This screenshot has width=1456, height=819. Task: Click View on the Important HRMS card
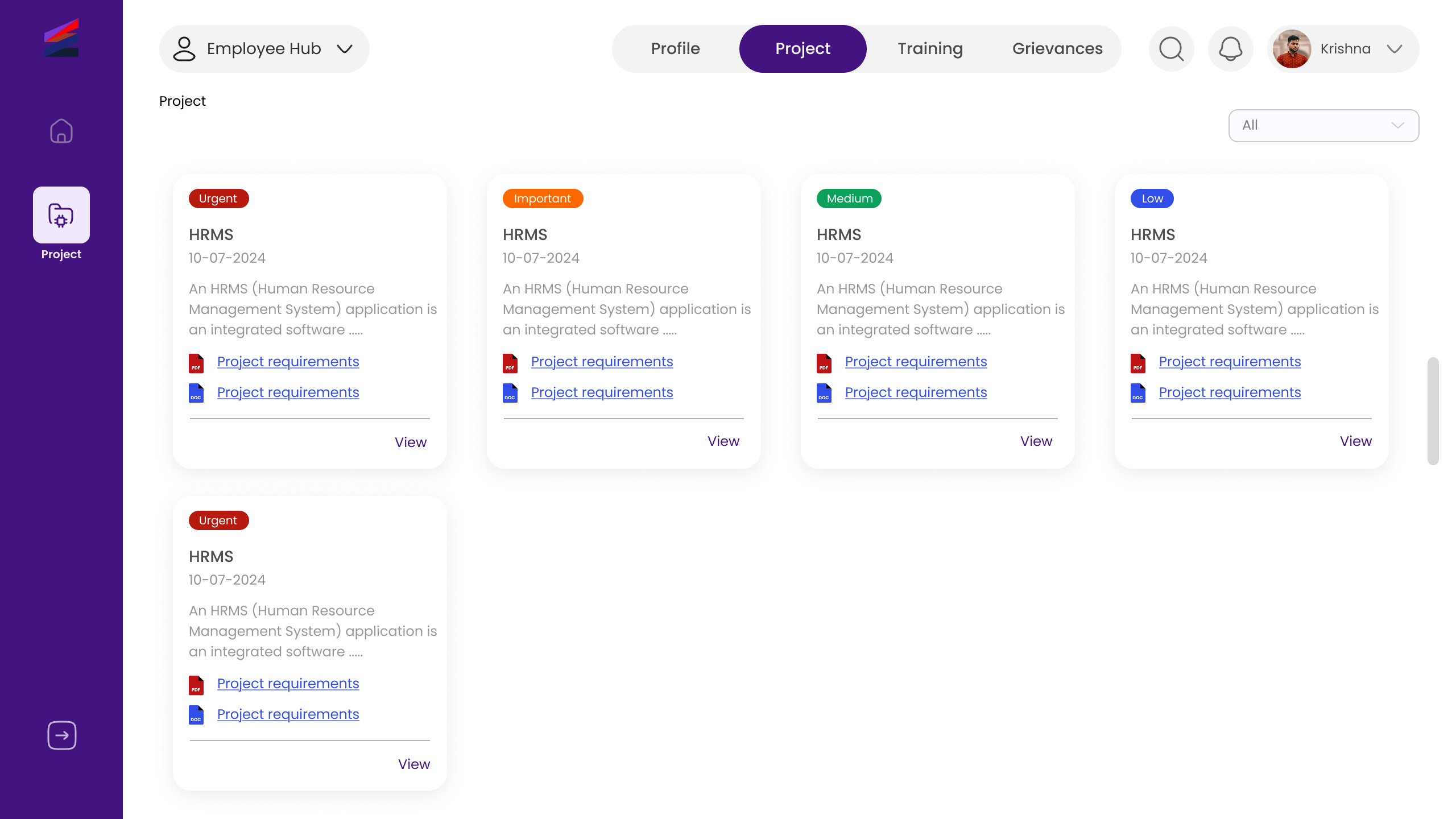pos(723,441)
